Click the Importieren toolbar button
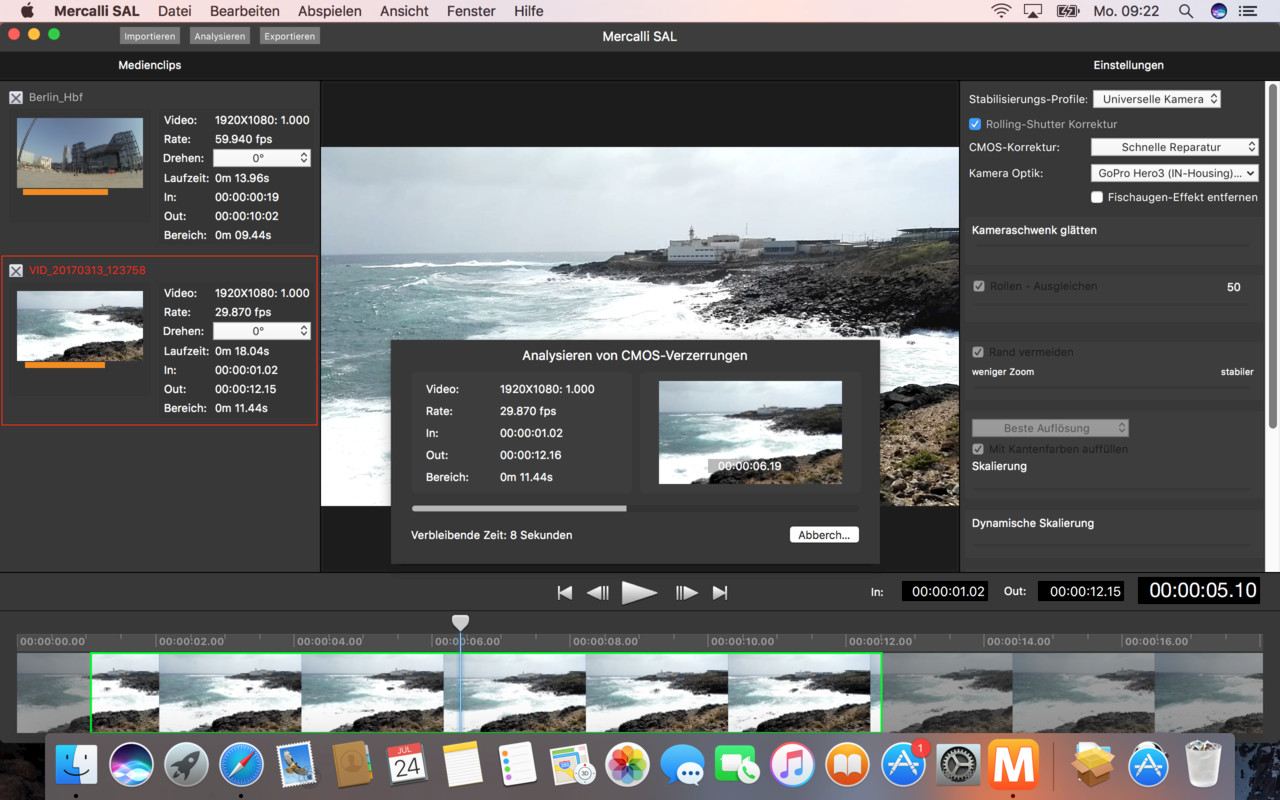The width and height of the screenshot is (1280, 800). click(x=149, y=36)
